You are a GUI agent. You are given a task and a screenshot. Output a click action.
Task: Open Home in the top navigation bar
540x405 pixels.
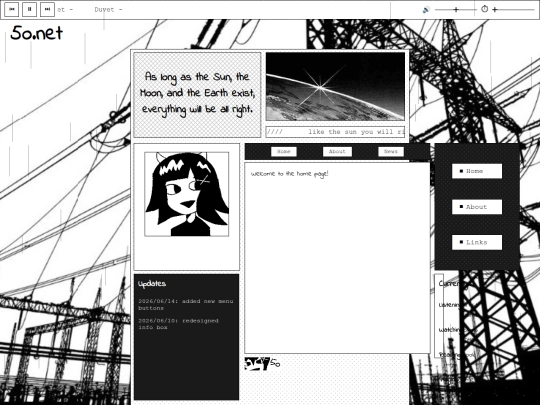coord(284,152)
